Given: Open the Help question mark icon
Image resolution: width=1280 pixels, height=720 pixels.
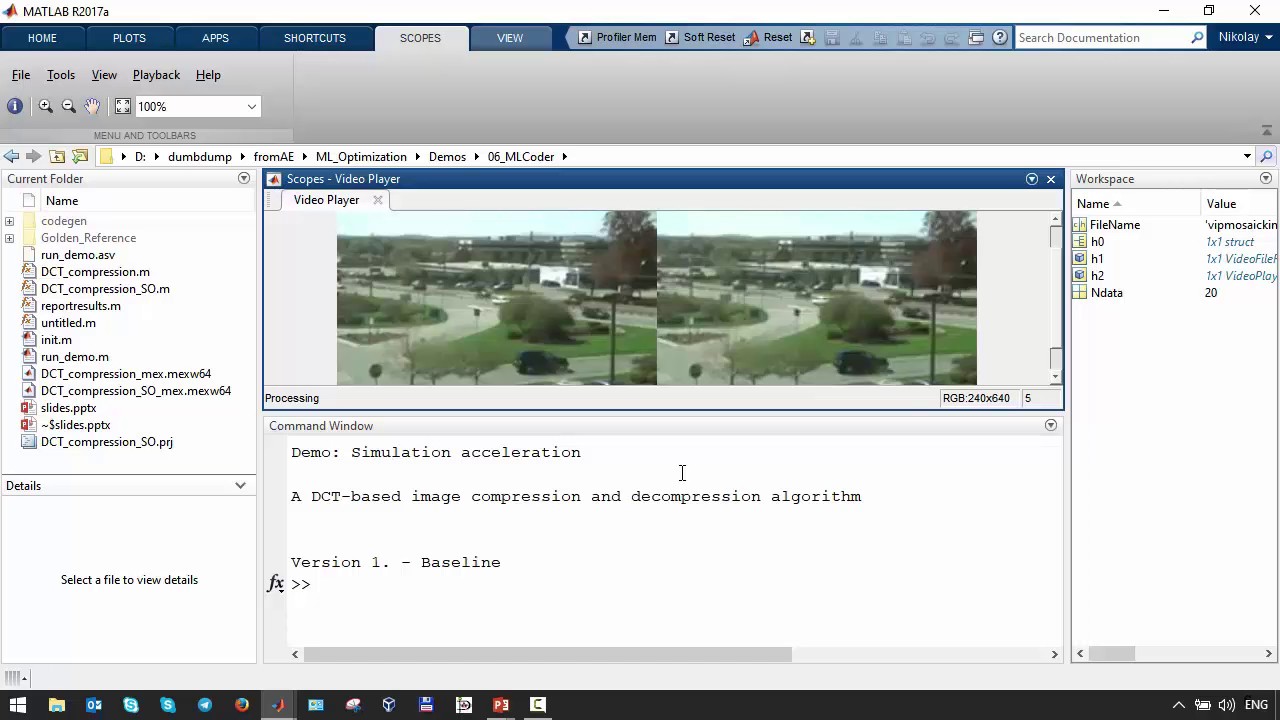Looking at the screenshot, I should (x=999, y=37).
